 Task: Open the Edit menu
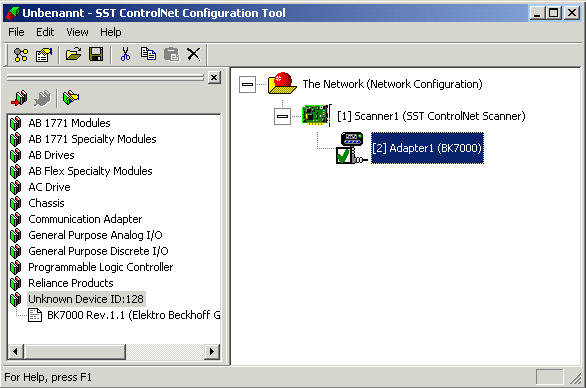click(45, 32)
